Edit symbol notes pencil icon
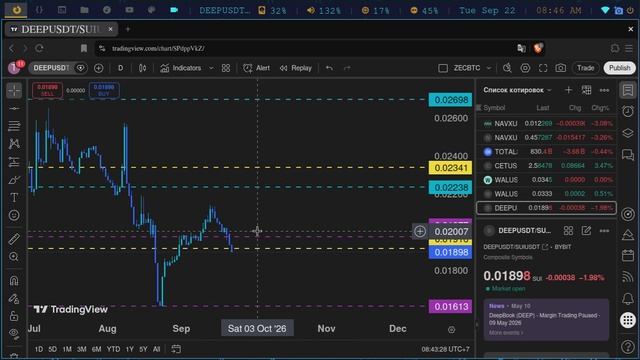 (586, 231)
